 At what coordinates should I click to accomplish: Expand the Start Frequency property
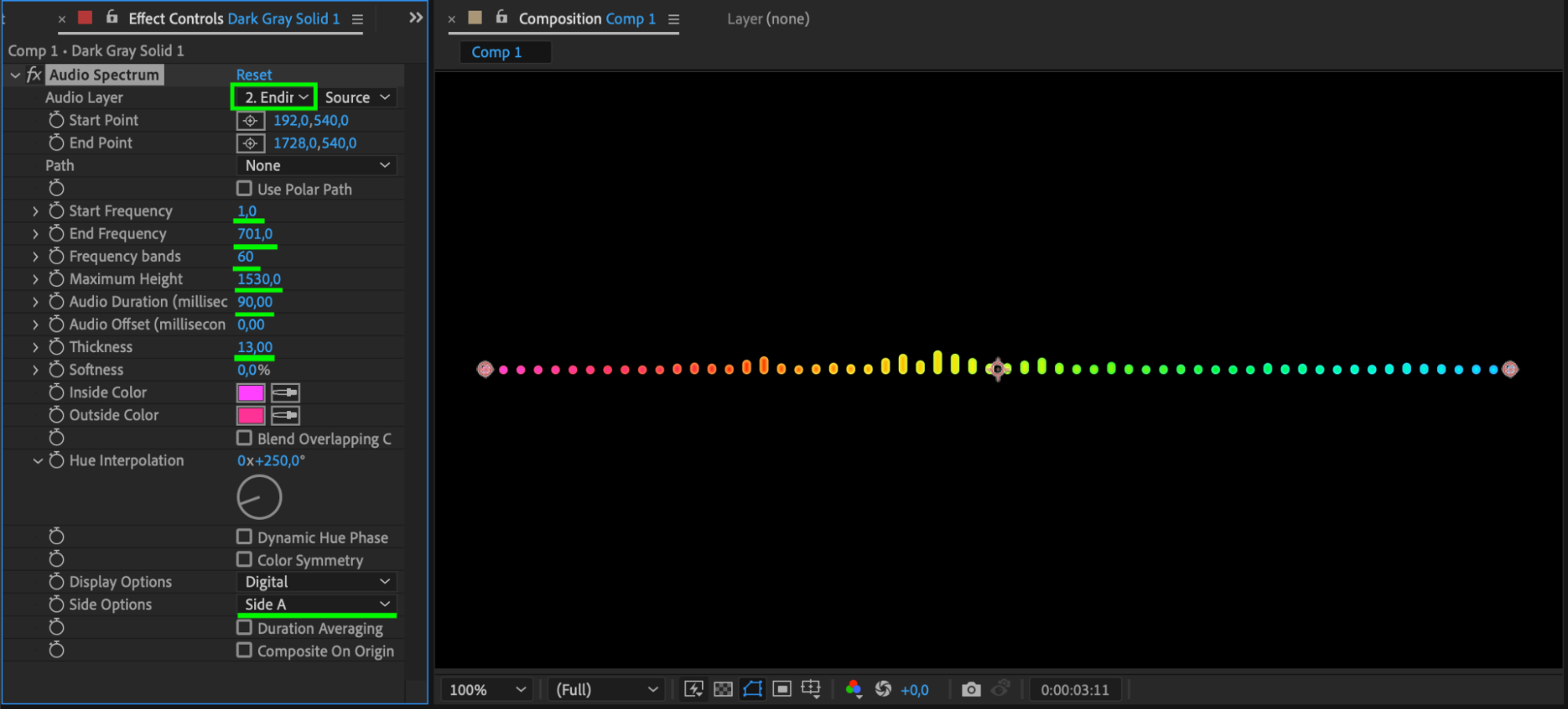tap(35, 212)
